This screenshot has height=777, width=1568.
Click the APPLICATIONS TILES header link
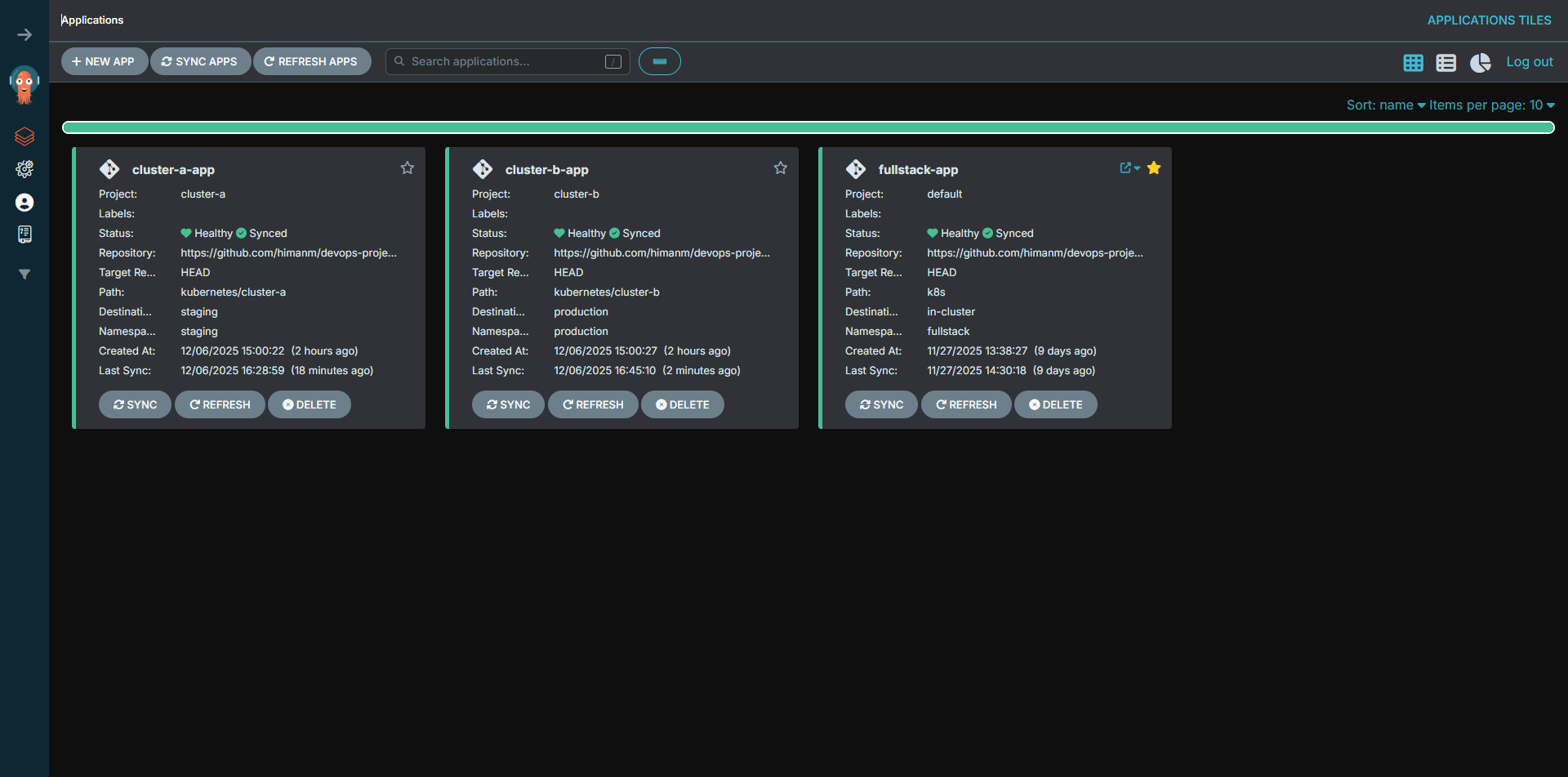click(1489, 20)
